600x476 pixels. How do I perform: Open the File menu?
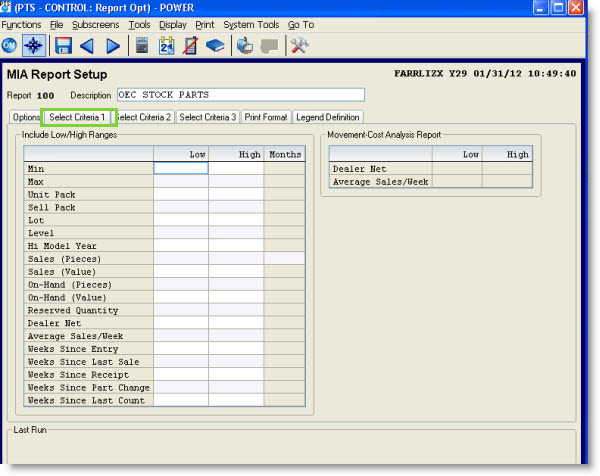pyautogui.click(x=57, y=25)
